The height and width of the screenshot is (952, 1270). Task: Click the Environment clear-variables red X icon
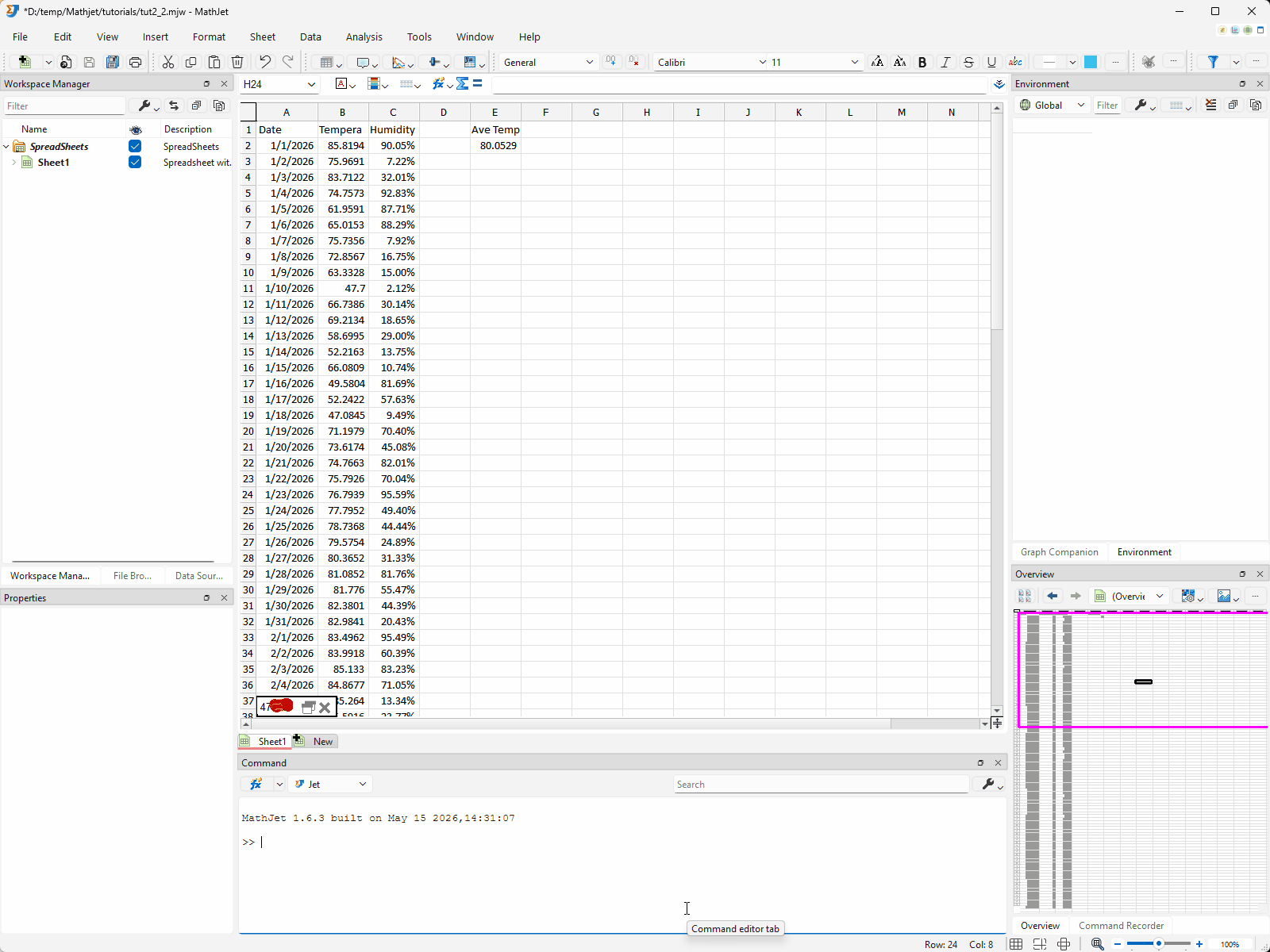[1210, 105]
